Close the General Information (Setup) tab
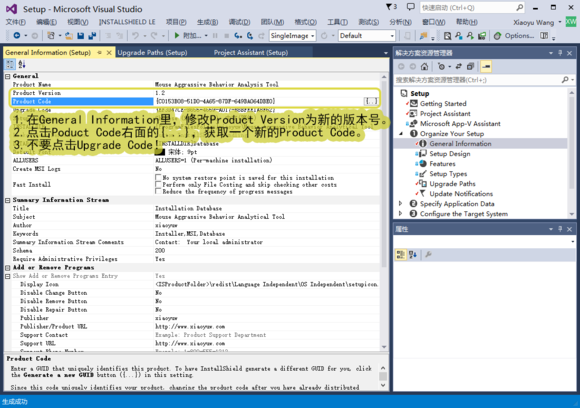 (x=109, y=53)
